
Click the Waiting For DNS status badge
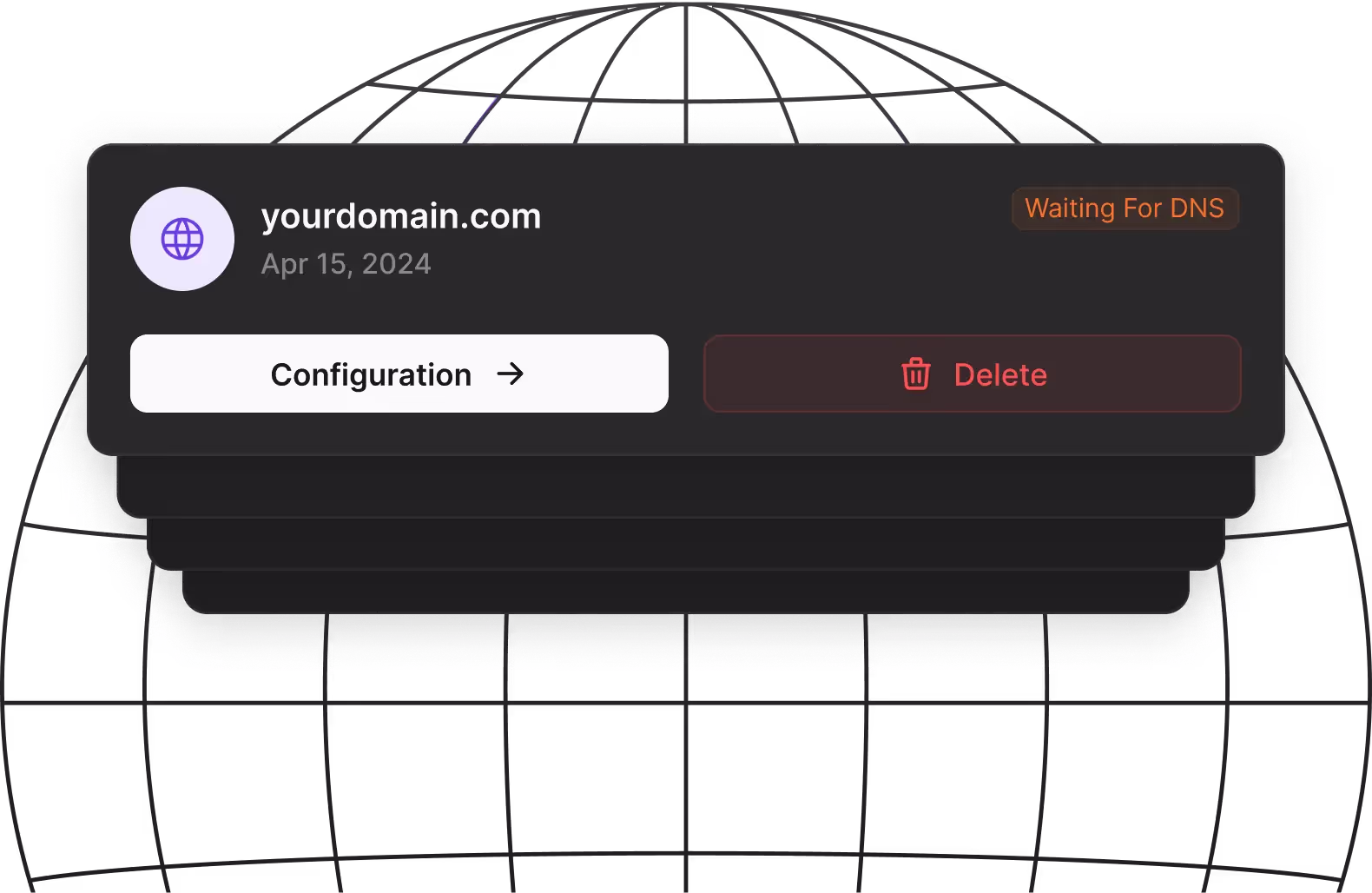[x=1125, y=208]
